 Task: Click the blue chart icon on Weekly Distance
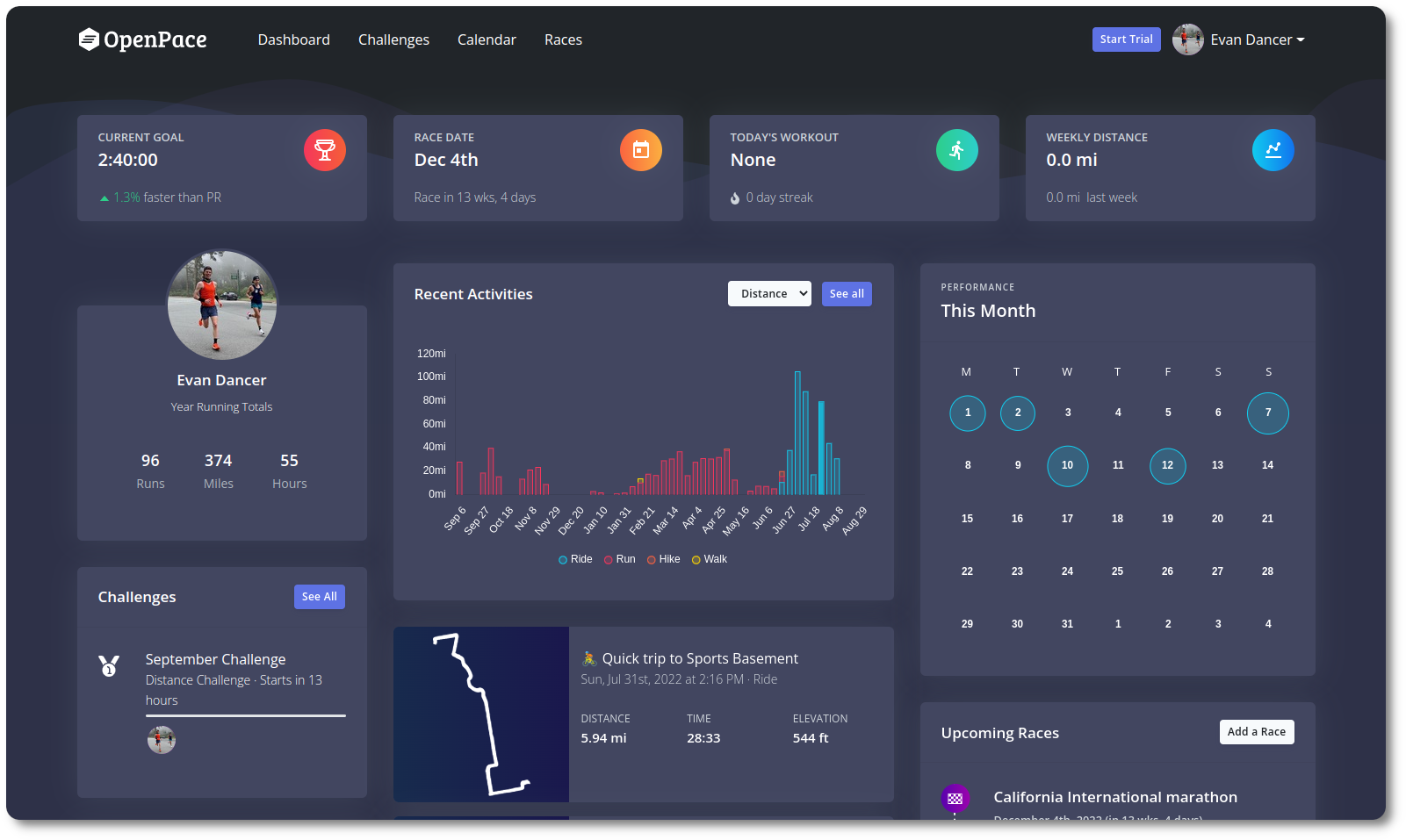(x=1273, y=150)
